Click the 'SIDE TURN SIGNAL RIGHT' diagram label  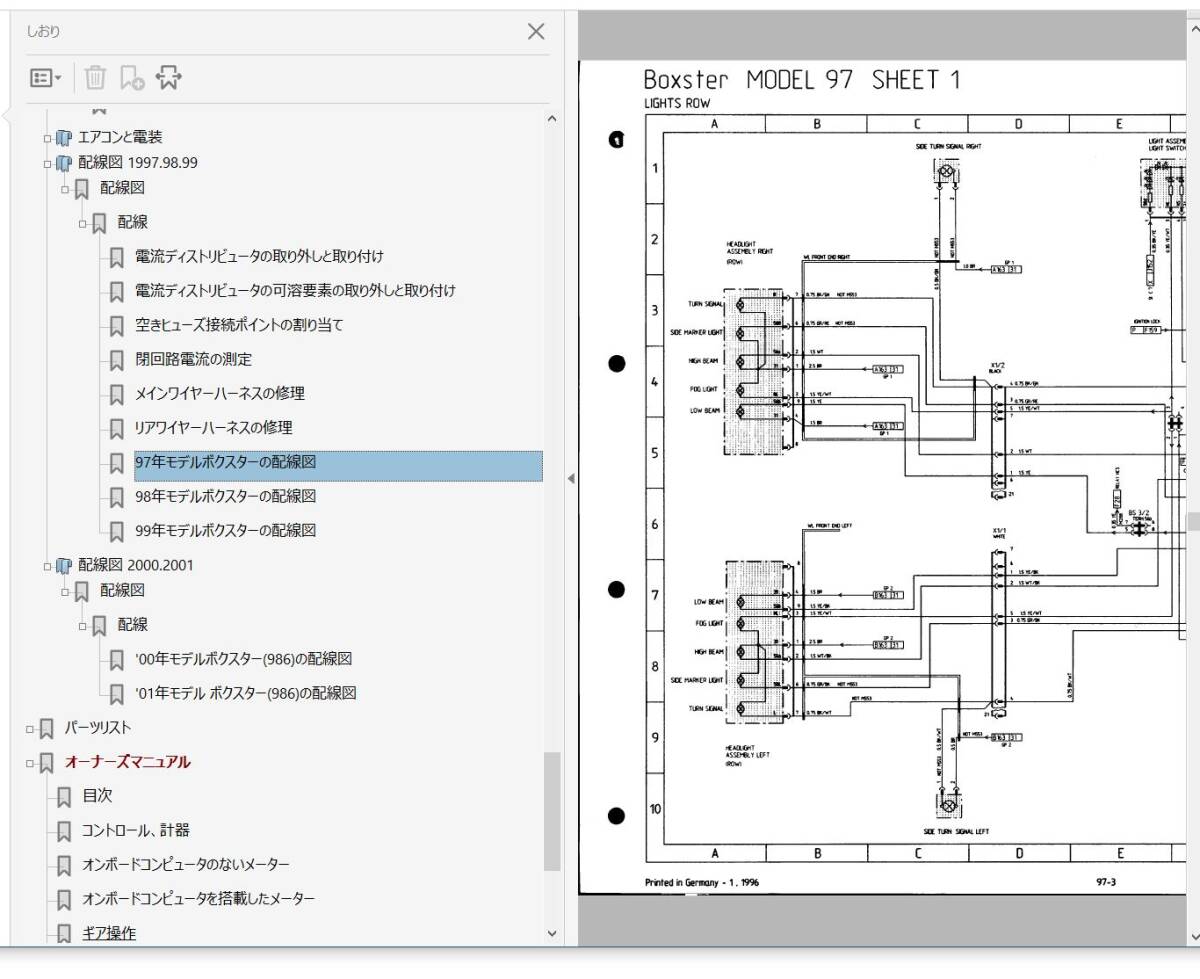click(x=948, y=146)
